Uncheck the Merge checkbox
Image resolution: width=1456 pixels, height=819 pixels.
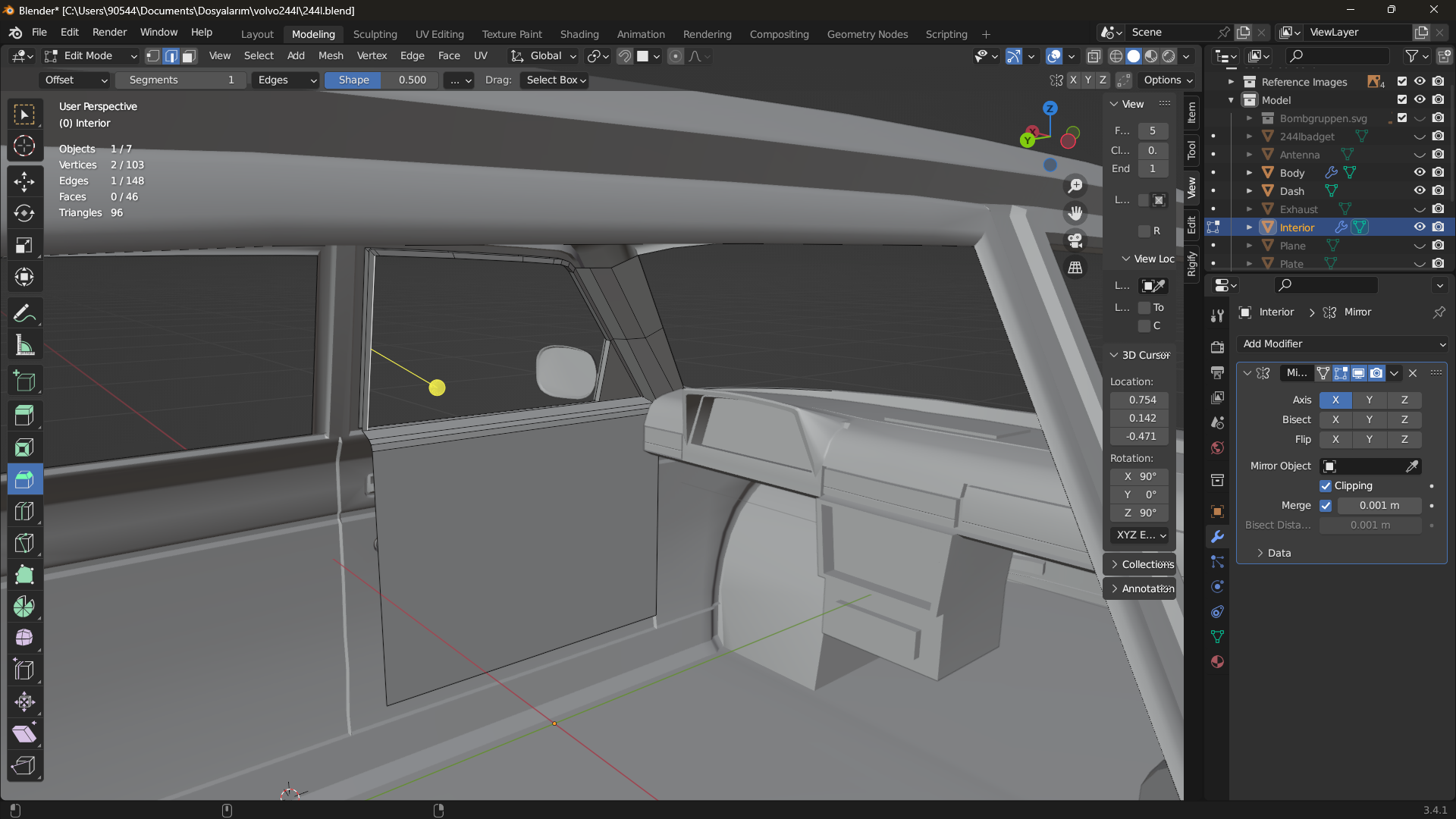click(x=1326, y=506)
